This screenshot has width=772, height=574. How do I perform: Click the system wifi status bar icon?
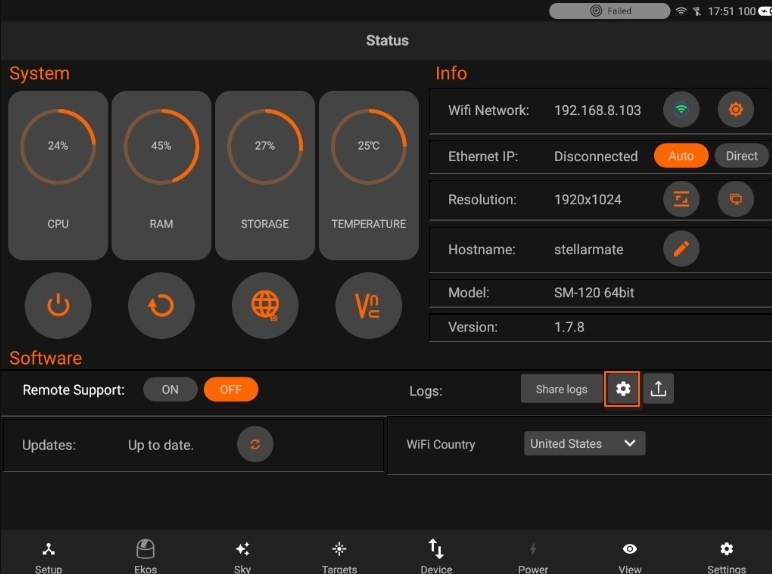pyautogui.click(x=681, y=11)
